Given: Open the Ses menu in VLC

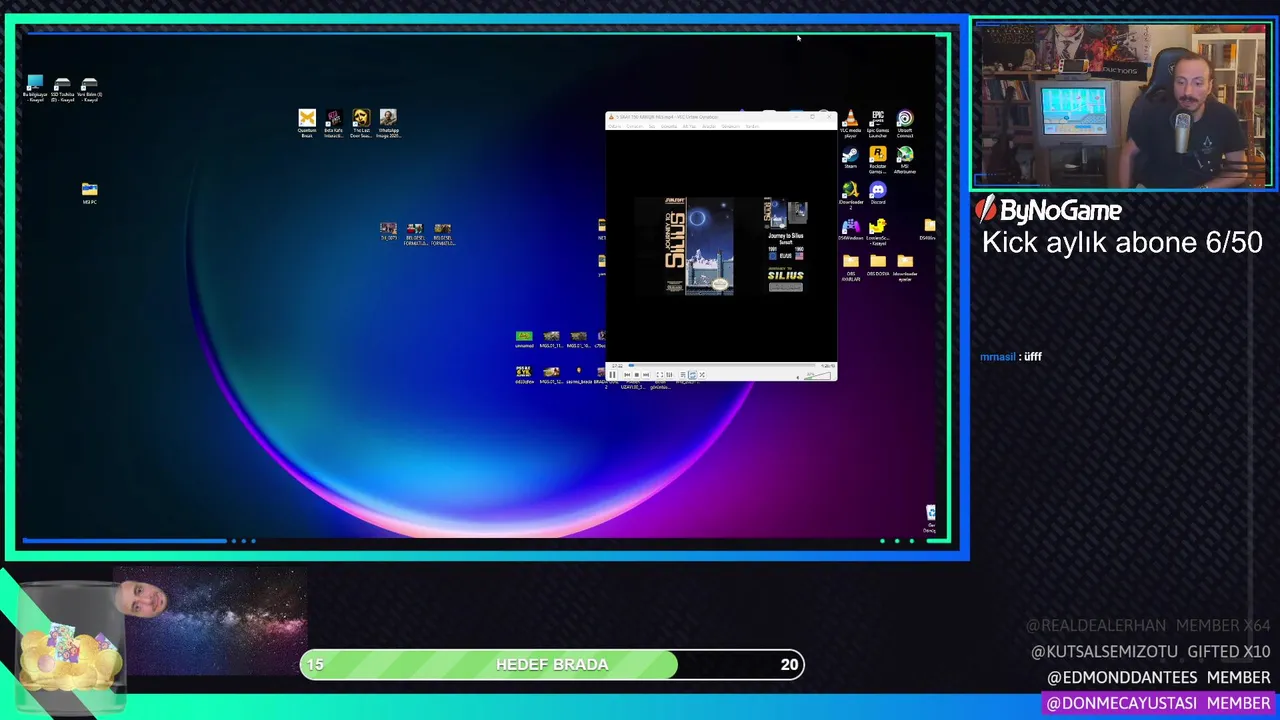Looking at the screenshot, I should point(652,126).
